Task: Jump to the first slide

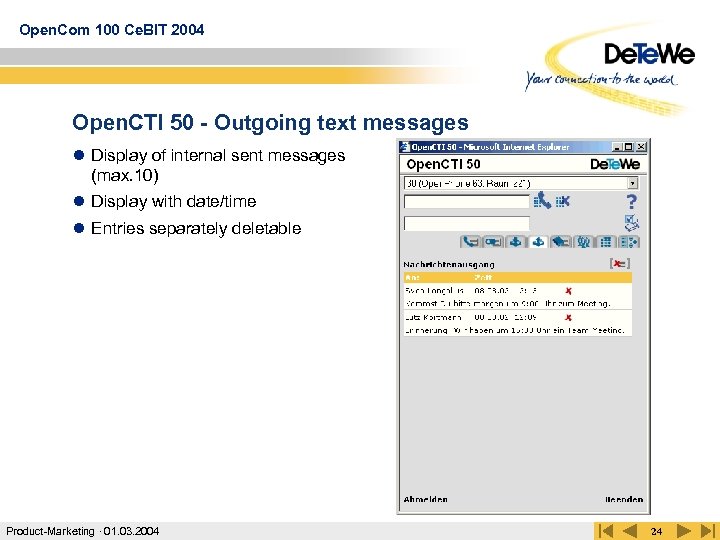Action: click(x=607, y=531)
